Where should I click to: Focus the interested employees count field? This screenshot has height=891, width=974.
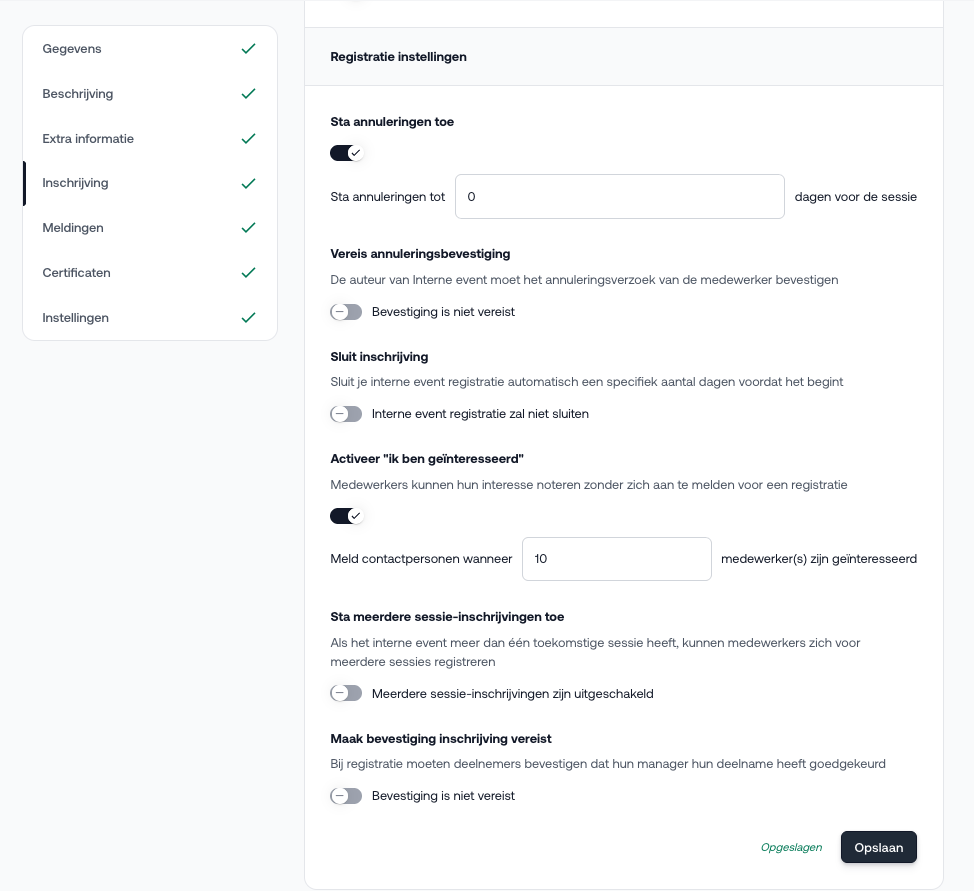click(x=616, y=559)
